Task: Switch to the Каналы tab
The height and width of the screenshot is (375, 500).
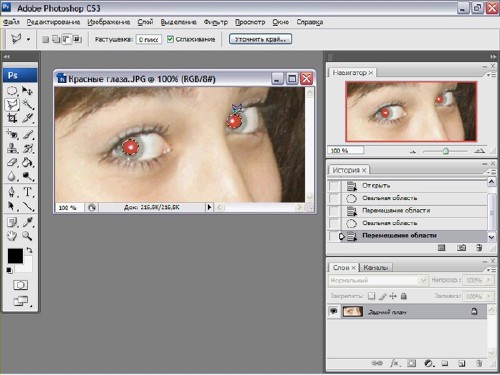Action: point(376,267)
